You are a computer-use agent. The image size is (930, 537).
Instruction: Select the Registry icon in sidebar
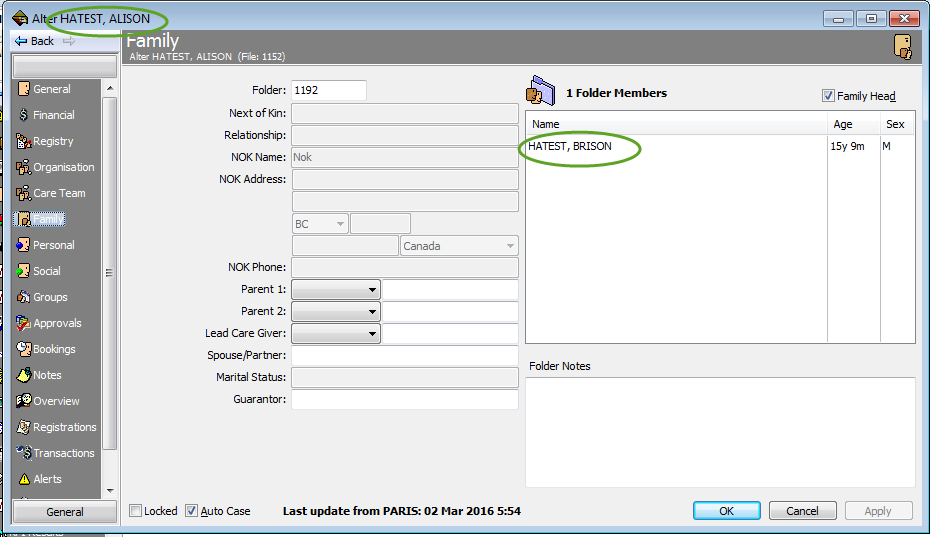click(23, 141)
